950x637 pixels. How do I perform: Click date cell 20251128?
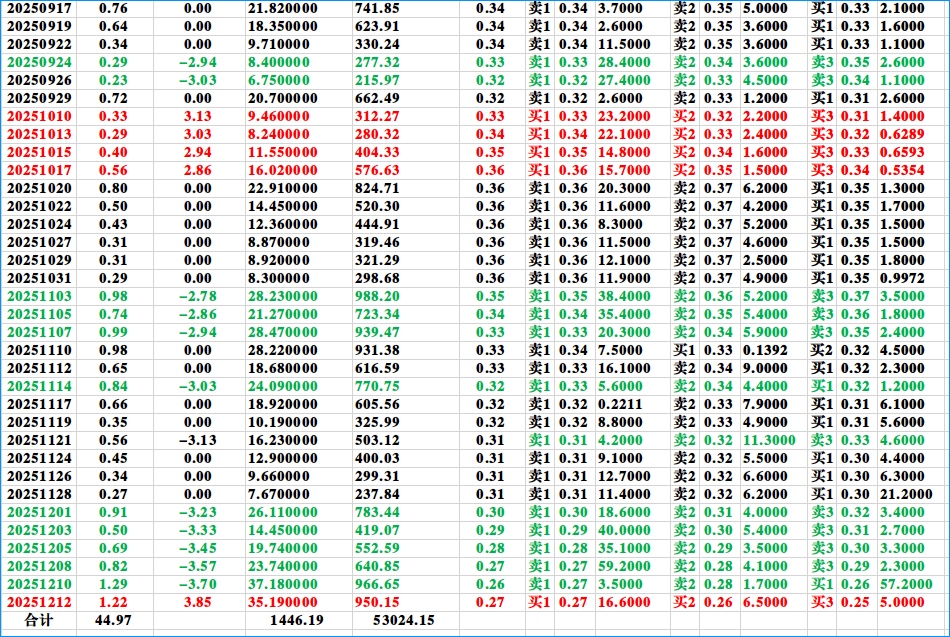(x=39, y=495)
